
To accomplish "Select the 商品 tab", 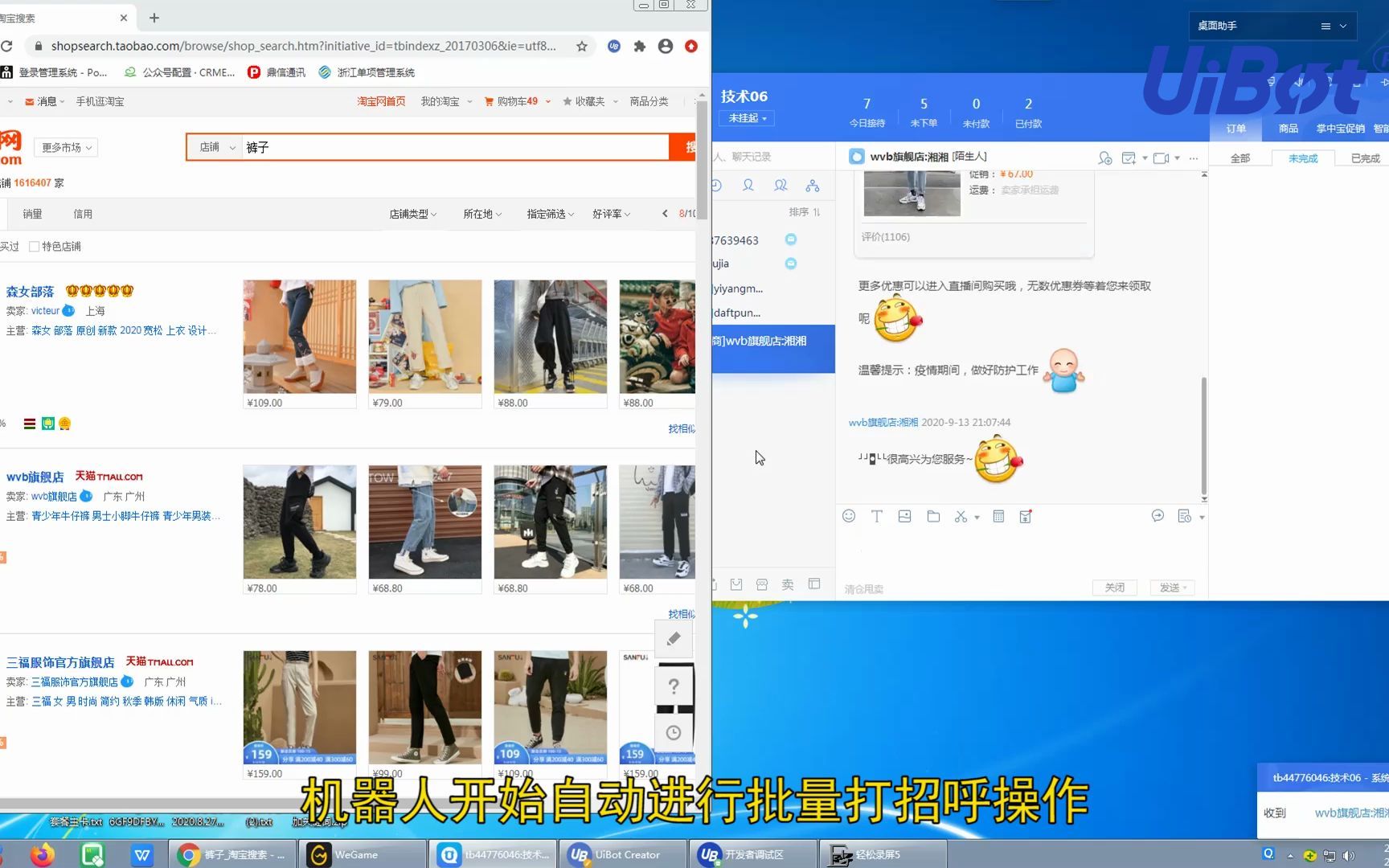I will click(x=1289, y=129).
